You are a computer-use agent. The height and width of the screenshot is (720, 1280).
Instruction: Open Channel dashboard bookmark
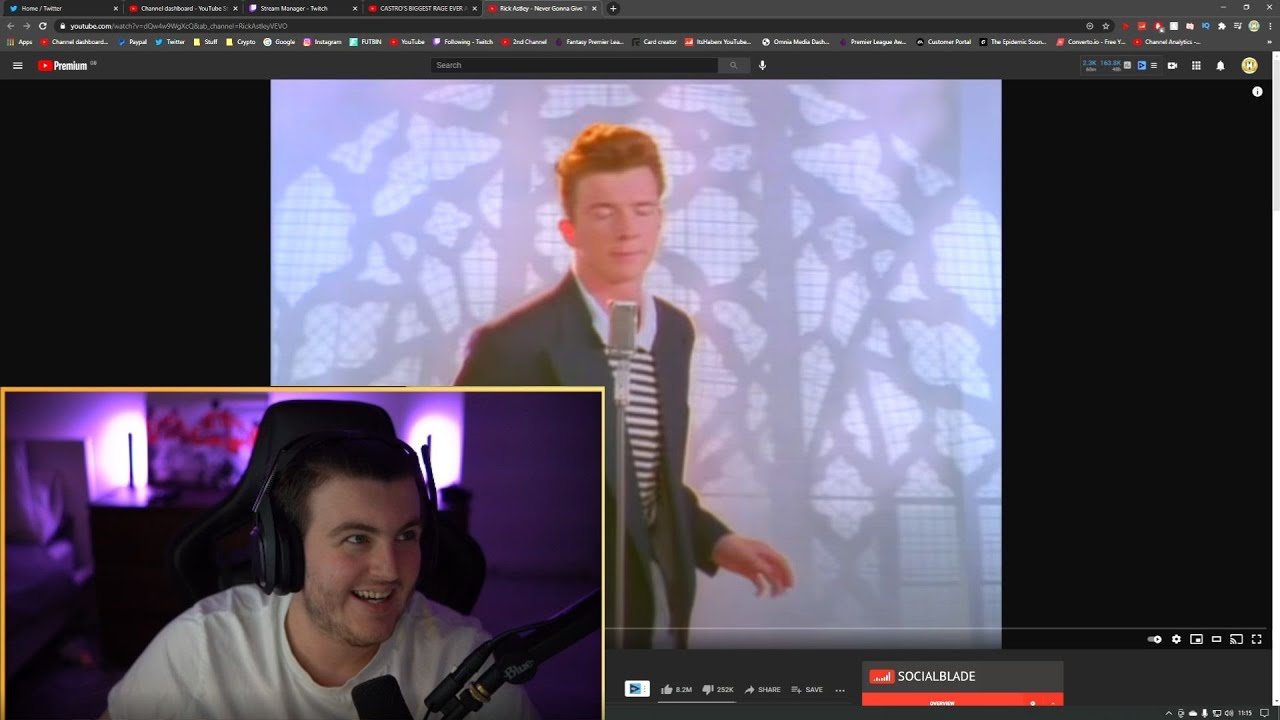pos(75,42)
